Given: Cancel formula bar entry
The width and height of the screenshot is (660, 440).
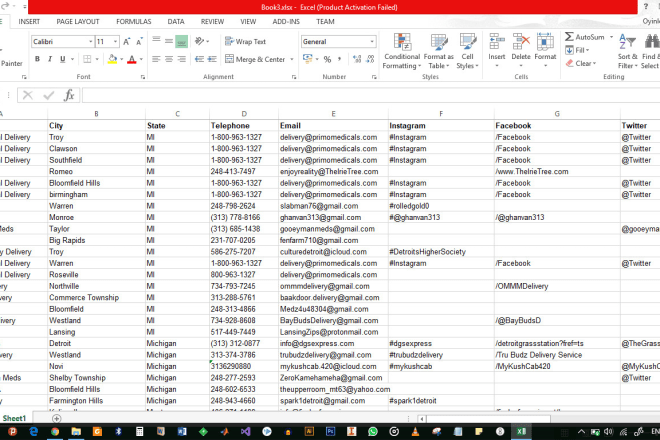Looking at the screenshot, I should [x=28, y=96].
